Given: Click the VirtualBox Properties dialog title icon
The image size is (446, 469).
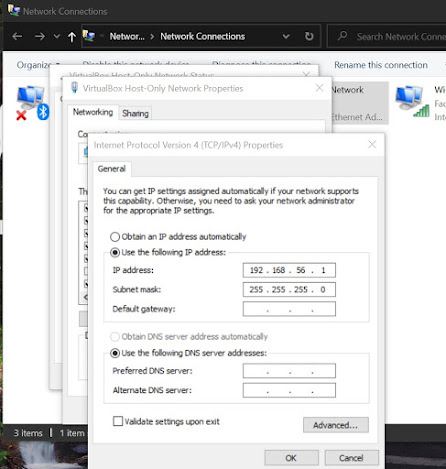Looking at the screenshot, I should click(75, 88).
